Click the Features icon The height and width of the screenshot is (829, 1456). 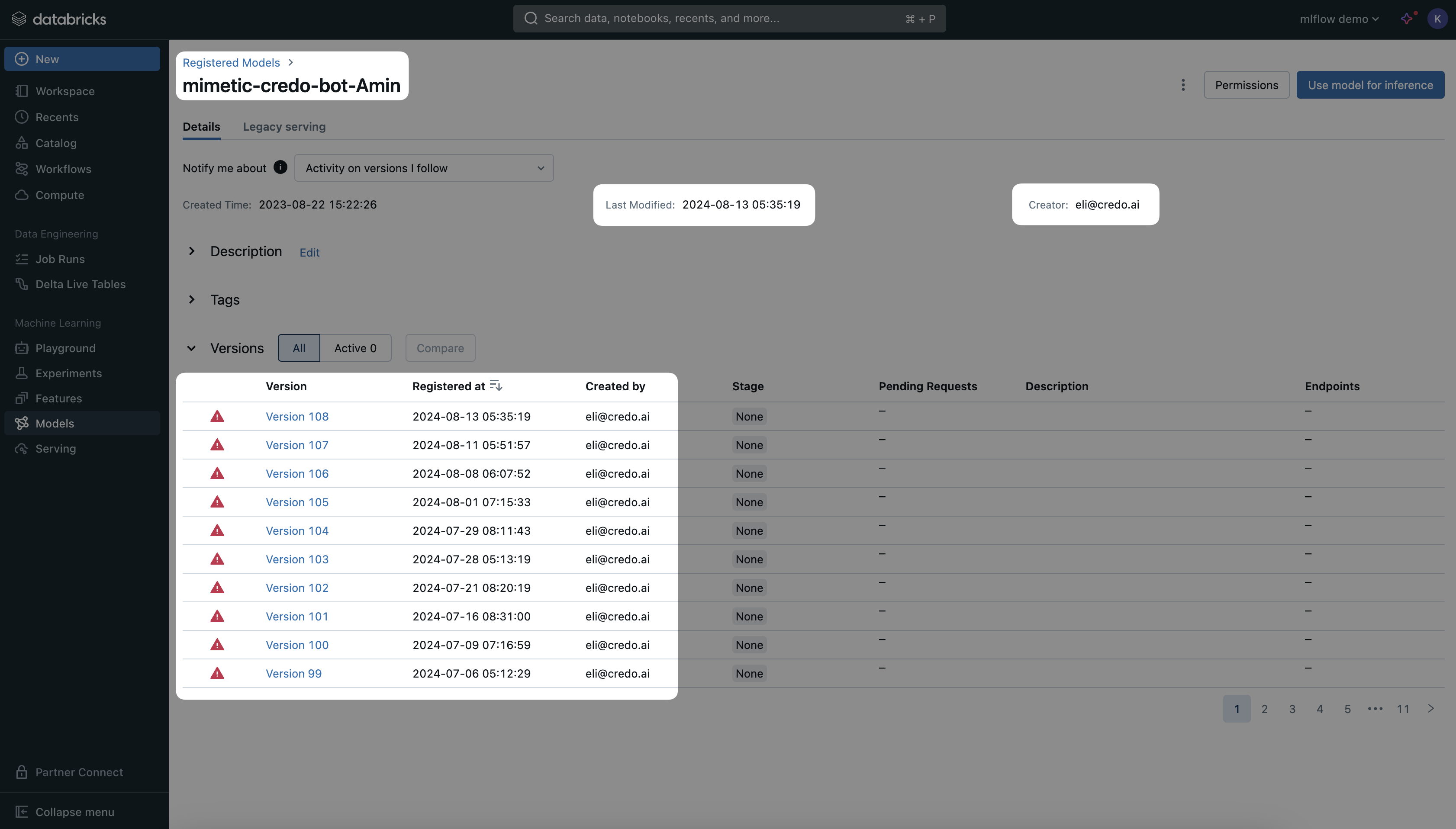click(22, 398)
